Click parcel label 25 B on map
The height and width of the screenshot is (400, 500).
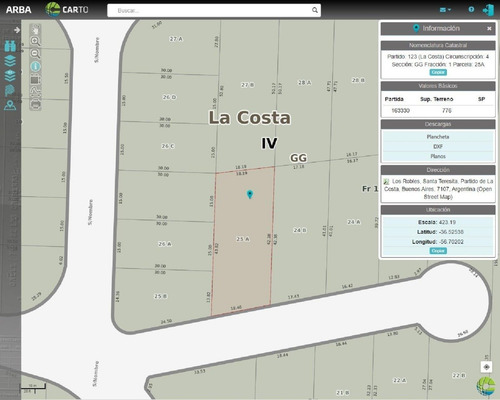(160, 296)
